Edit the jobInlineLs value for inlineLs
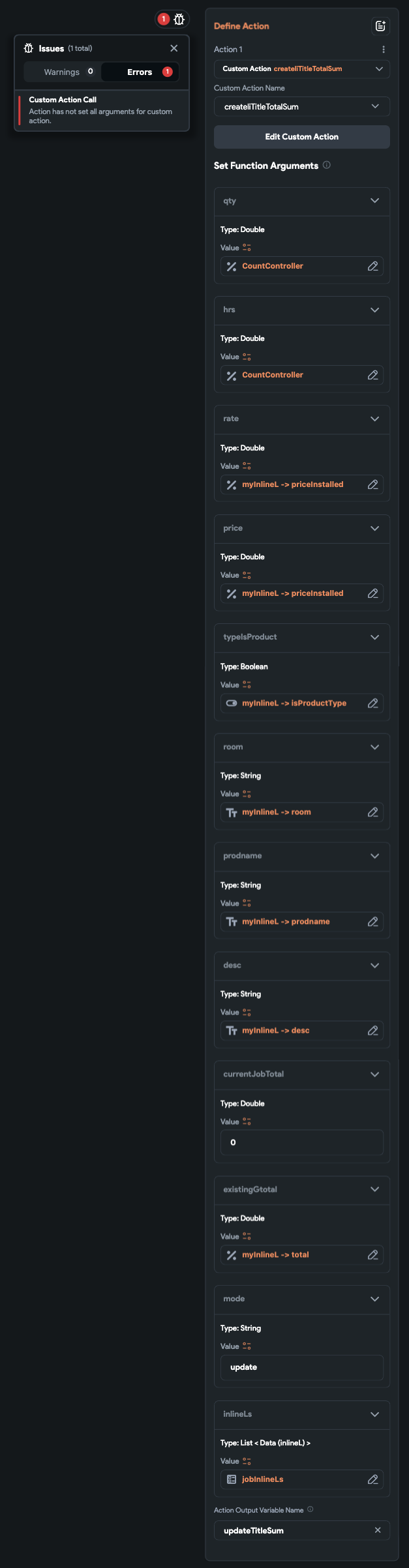The height and width of the screenshot is (1568, 409). (372, 1479)
